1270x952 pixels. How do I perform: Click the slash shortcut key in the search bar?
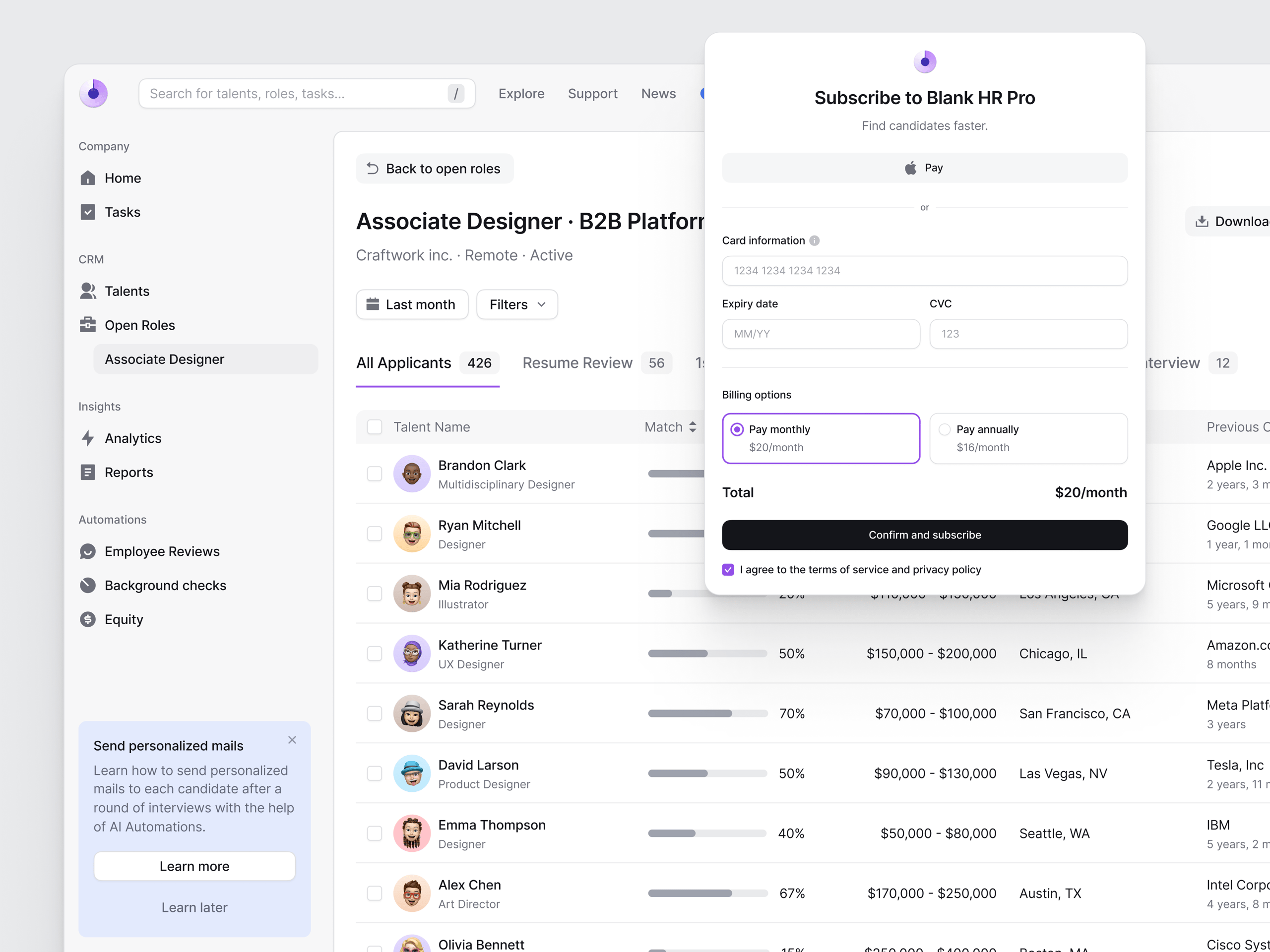pyautogui.click(x=456, y=94)
